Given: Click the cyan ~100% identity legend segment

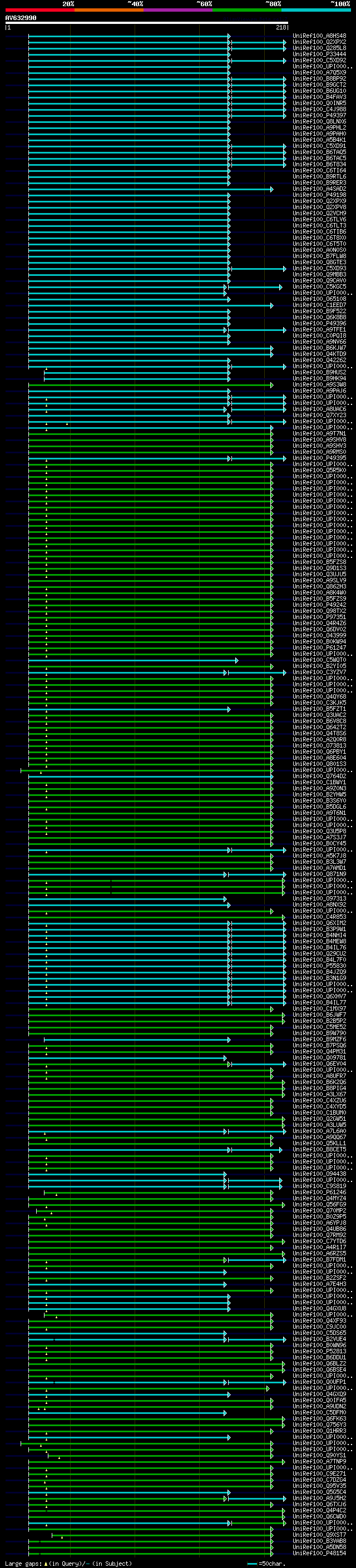Looking at the screenshot, I should [x=316, y=10].
